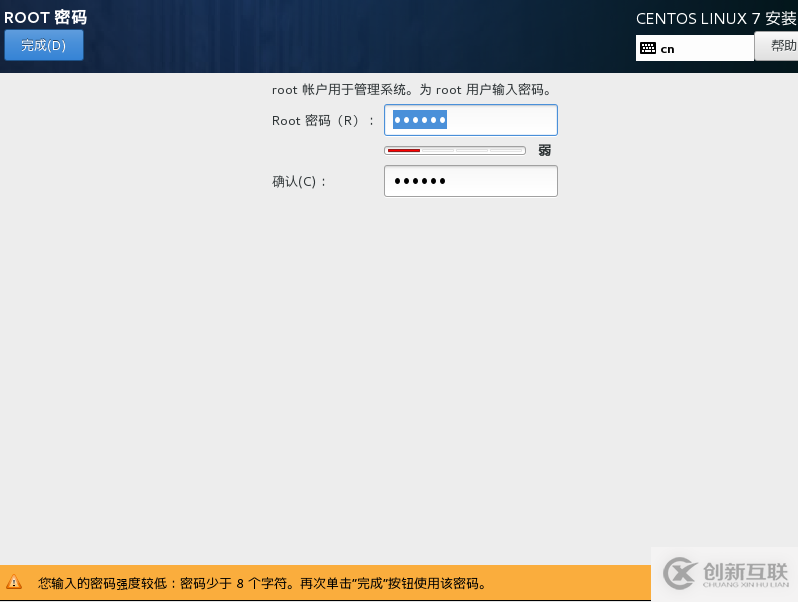
Task: Click the 弱 strength label
Action: pos(545,150)
